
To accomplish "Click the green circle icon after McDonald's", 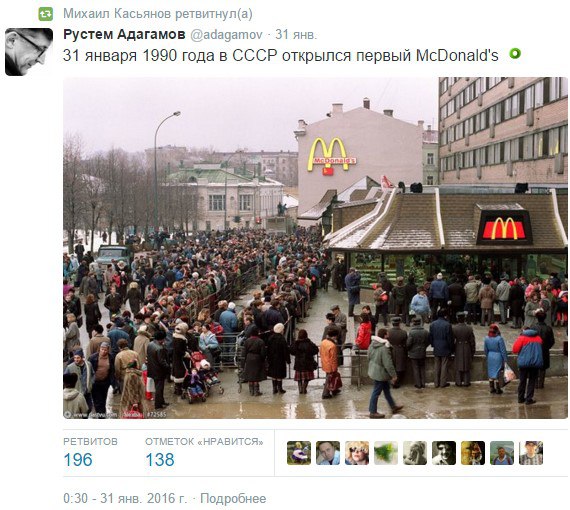I will point(515,54).
